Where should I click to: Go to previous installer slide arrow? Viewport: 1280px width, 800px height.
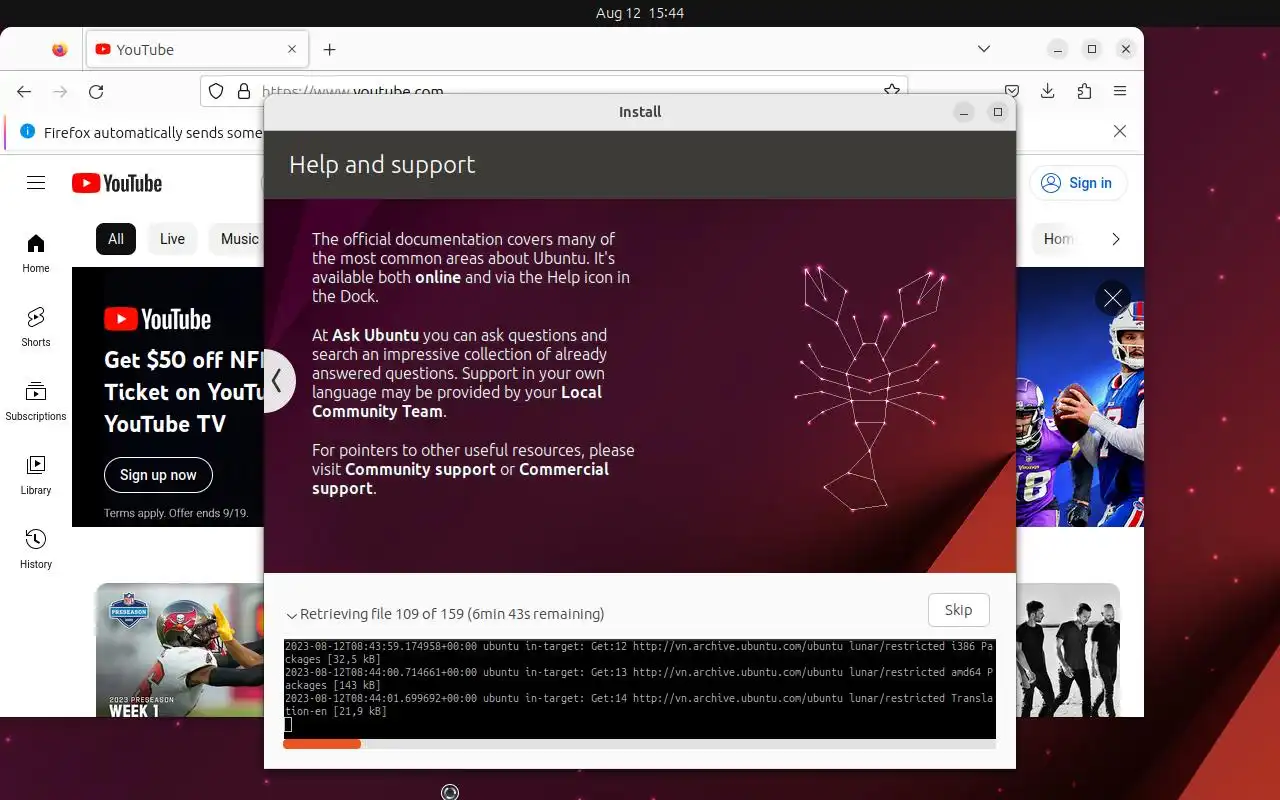click(277, 381)
